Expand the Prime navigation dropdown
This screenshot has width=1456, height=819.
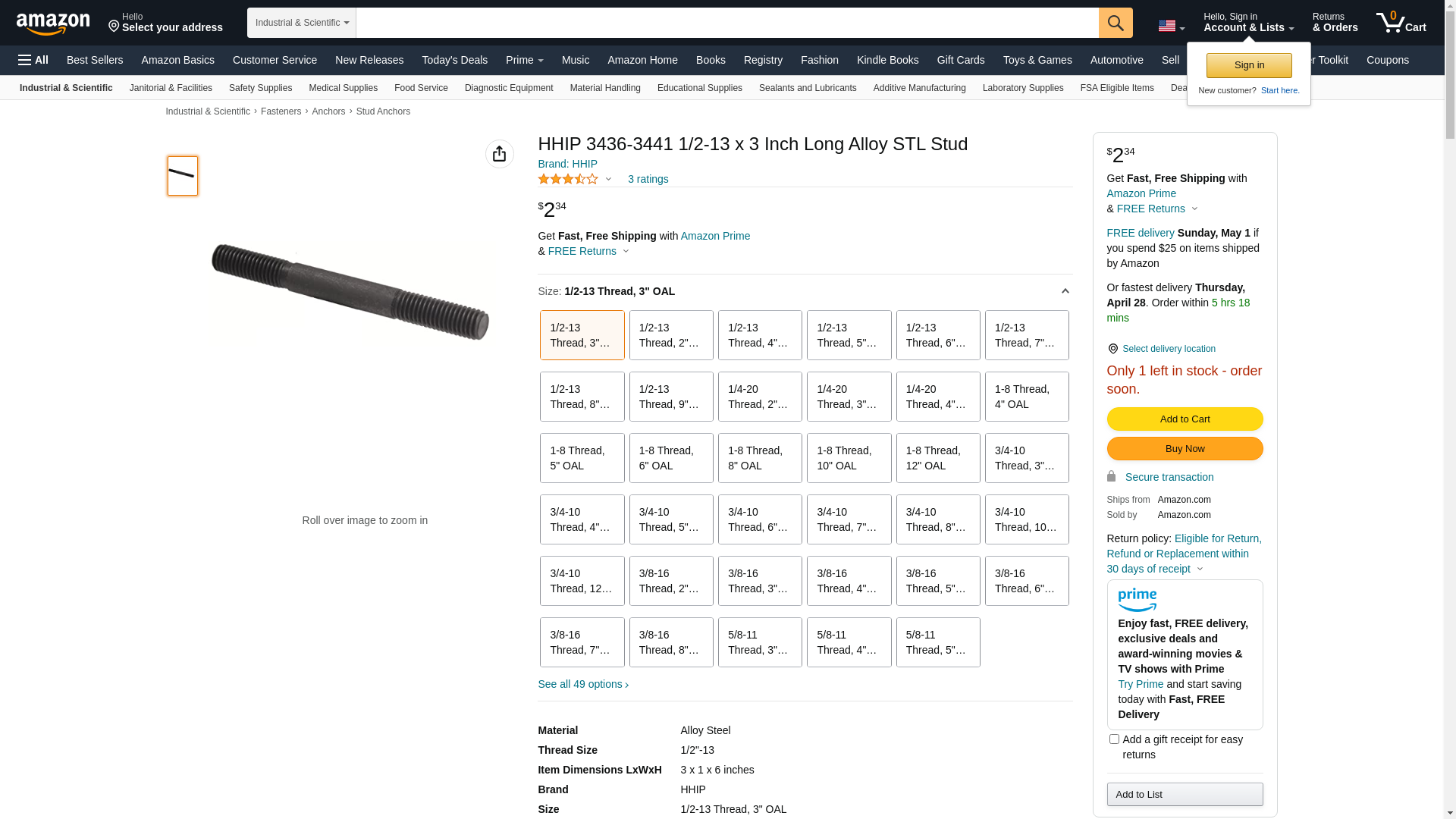coord(525,60)
